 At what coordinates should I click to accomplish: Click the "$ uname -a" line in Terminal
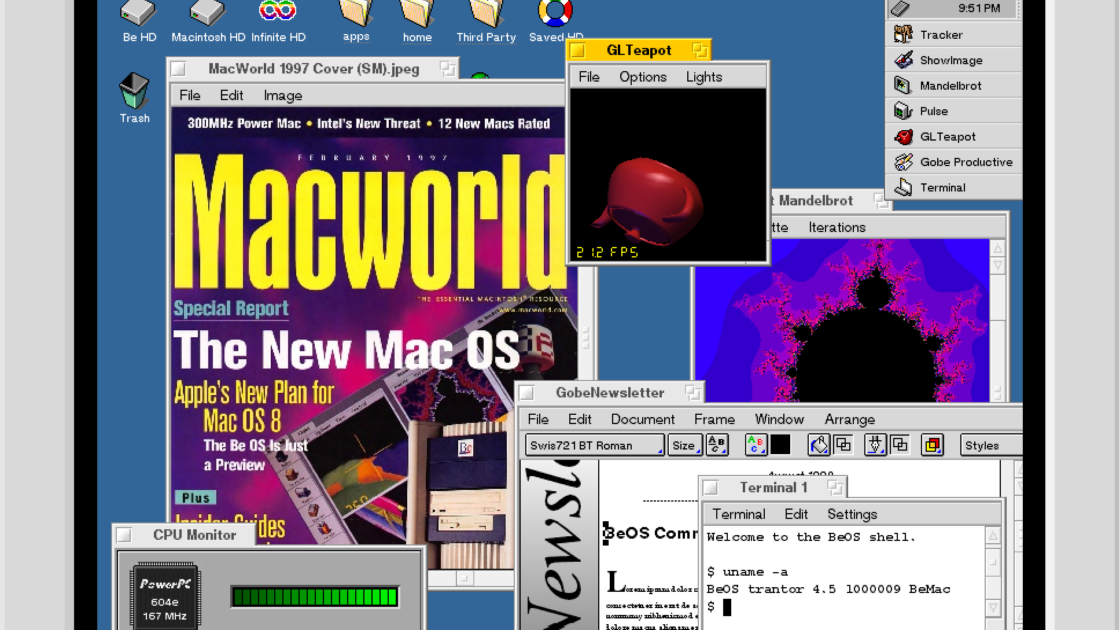(747, 571)
